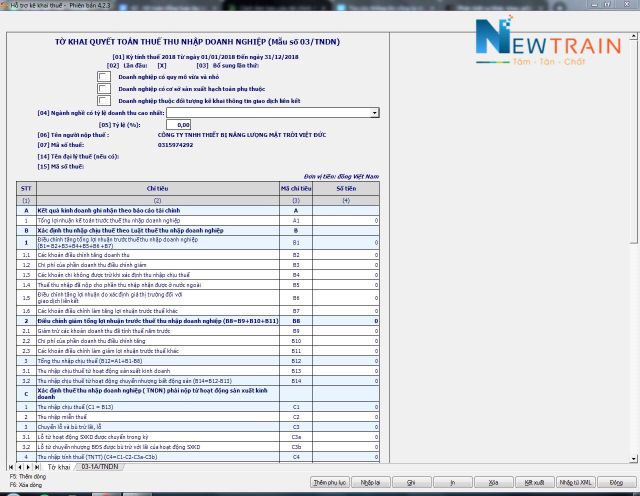Go to next sheet tab arrow
Viewport: 640px width, 496px height.
pyautogui.click(x=28, y=467)
